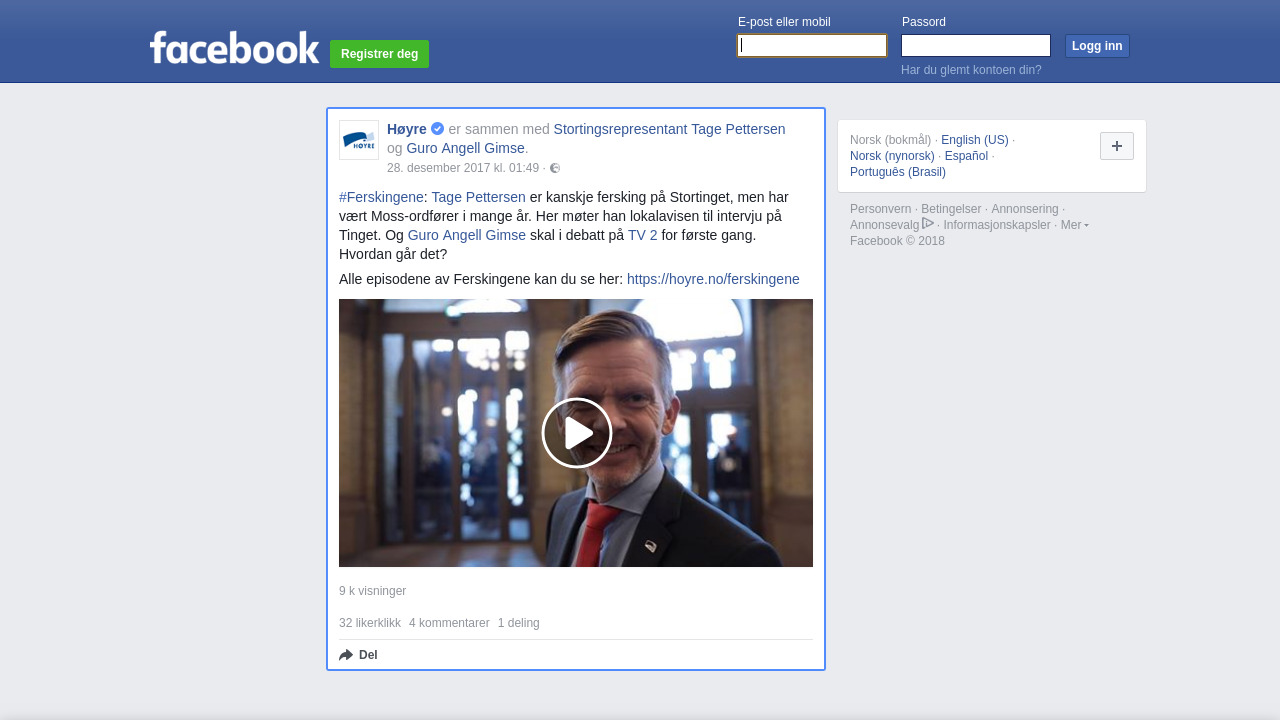Click the AdChoices triangle icon
The width and height of the screenshot is (1280, 720).
point(928,224)
